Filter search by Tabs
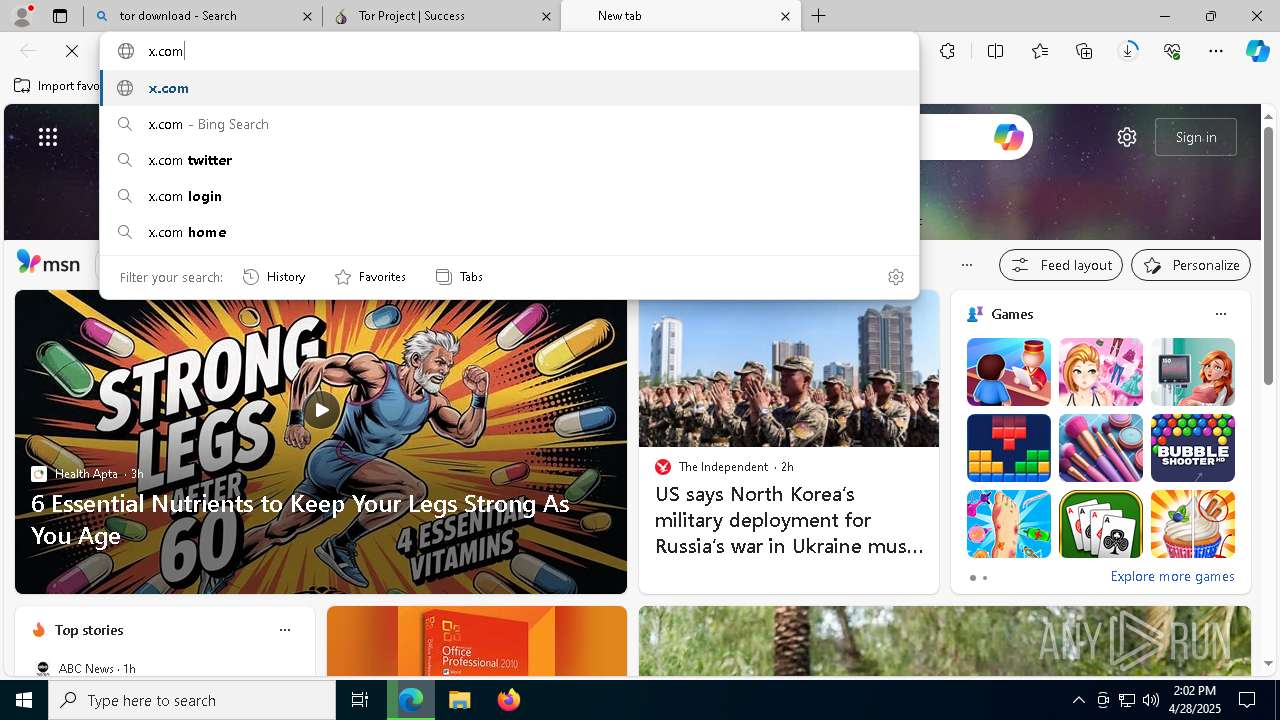The width and height of the screenshot is (1280, 720). coord(459,277)
